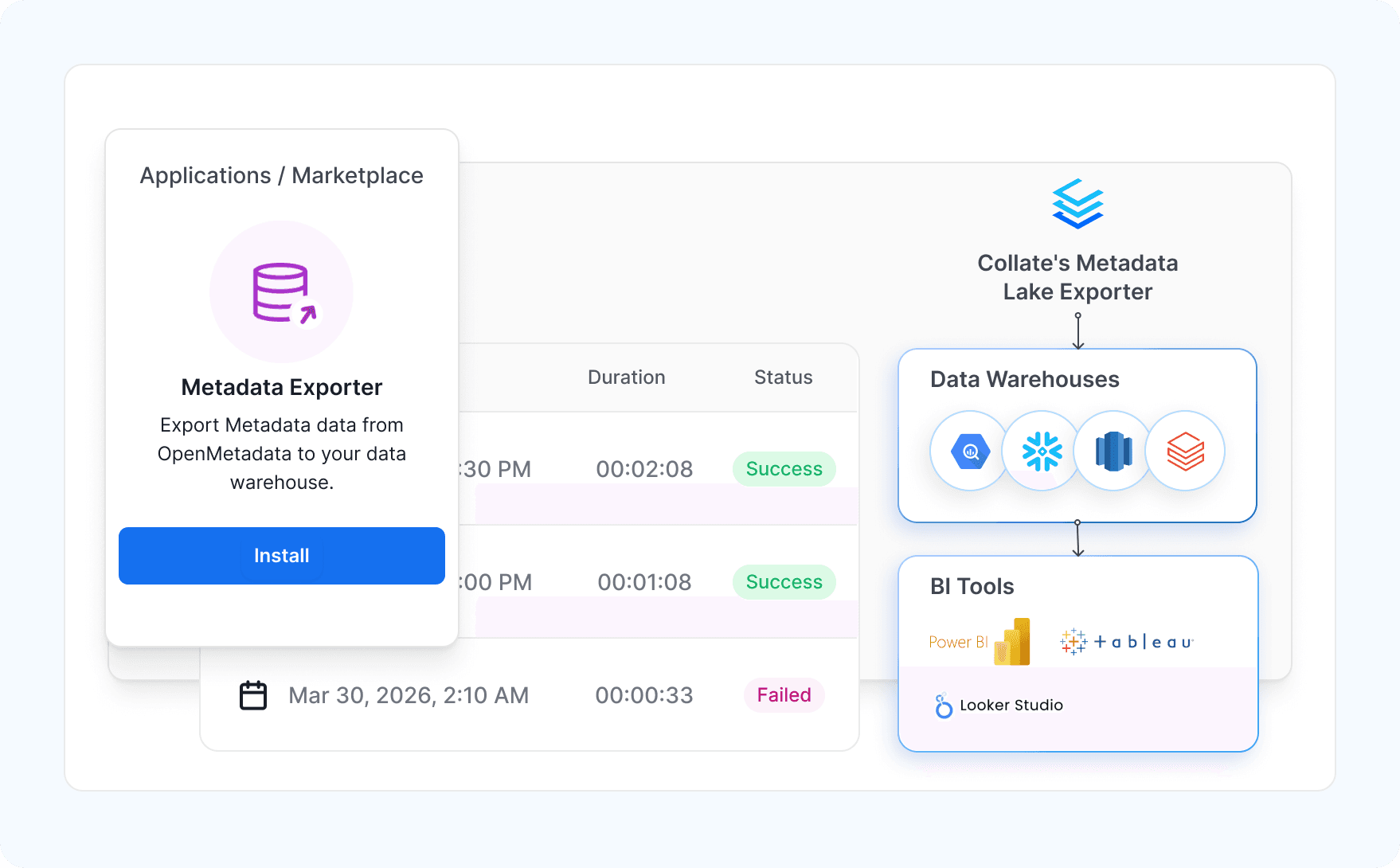Viewport: 1400px width, 868px height.
Task: Click the Metadata Exporter title
Action: (282, 387)
